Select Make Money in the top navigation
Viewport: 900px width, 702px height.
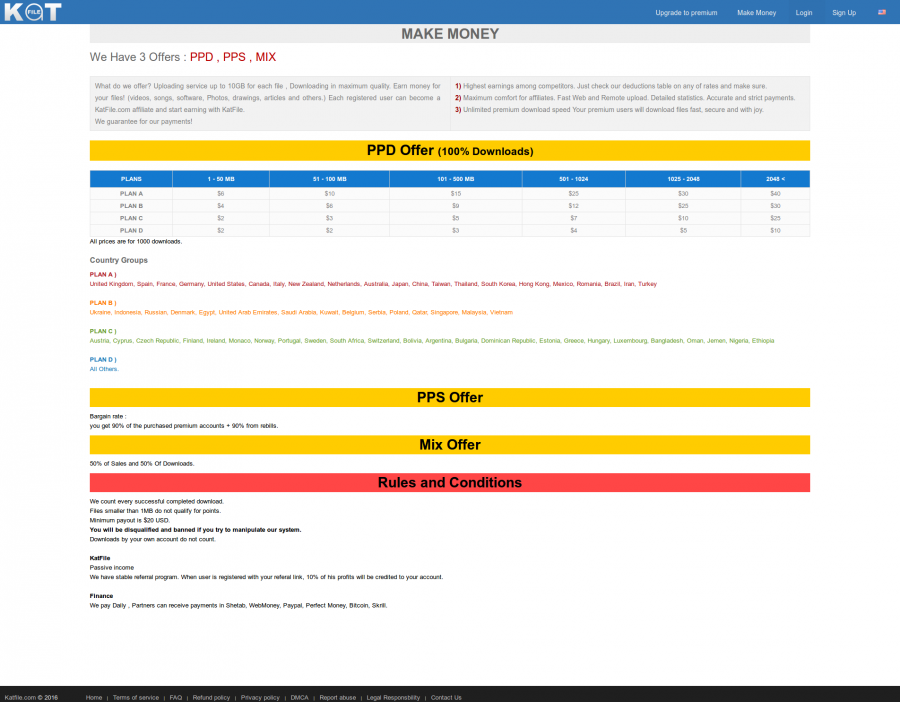pyautogui.click(x=756, y=13)
